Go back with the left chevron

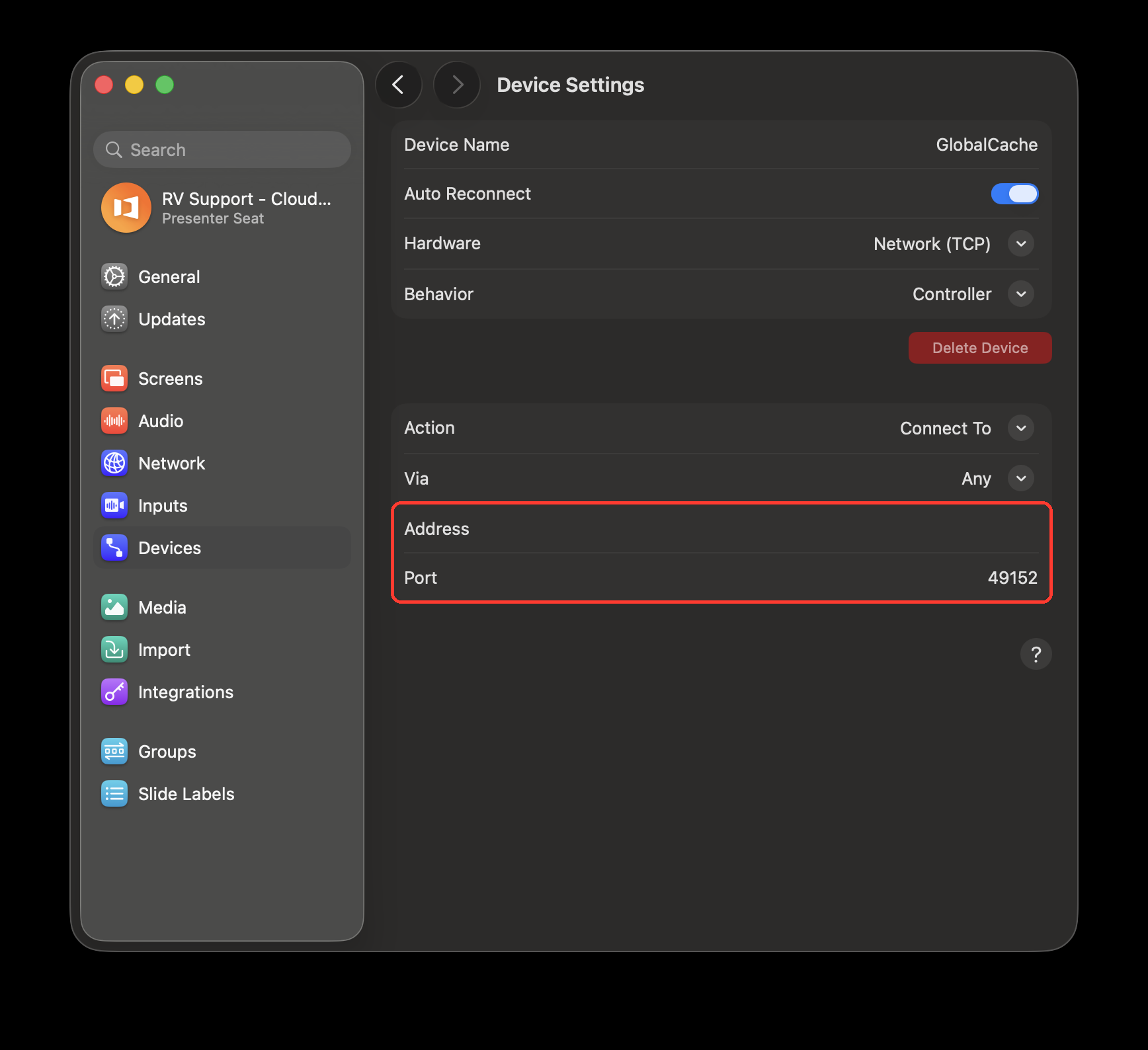tap(398, 85)
